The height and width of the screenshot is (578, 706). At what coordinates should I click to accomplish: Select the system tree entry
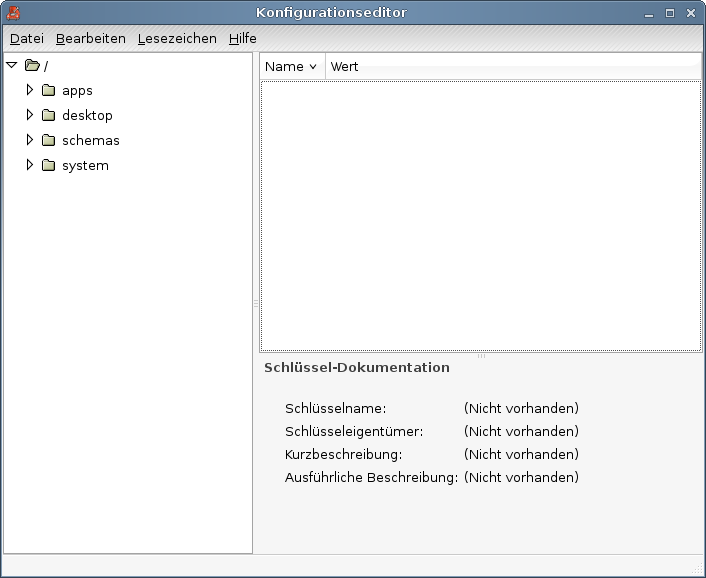click(85, 166)
